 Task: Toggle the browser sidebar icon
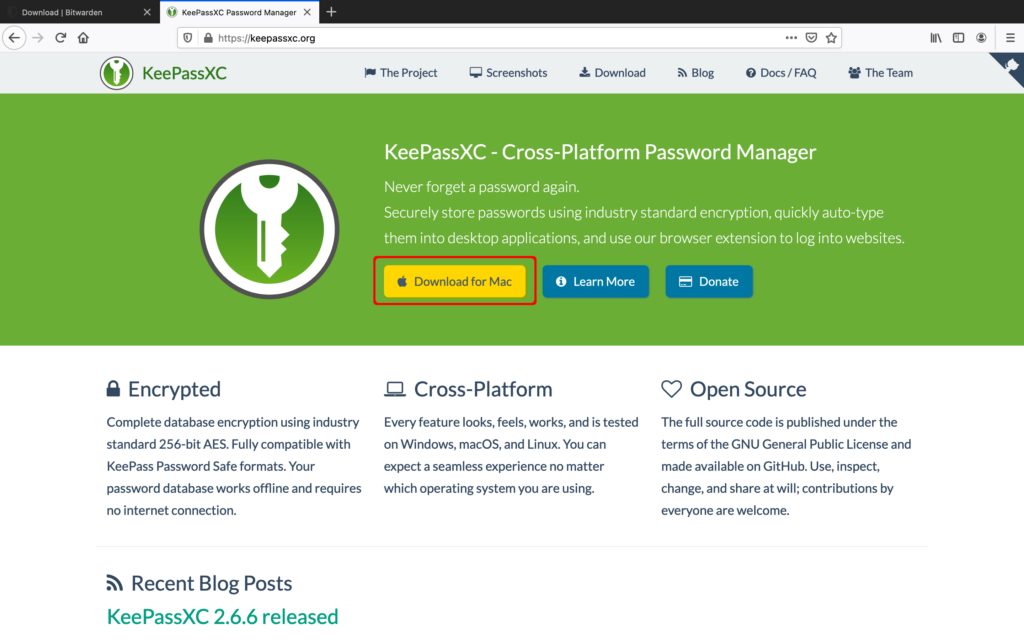pos(958,38)
